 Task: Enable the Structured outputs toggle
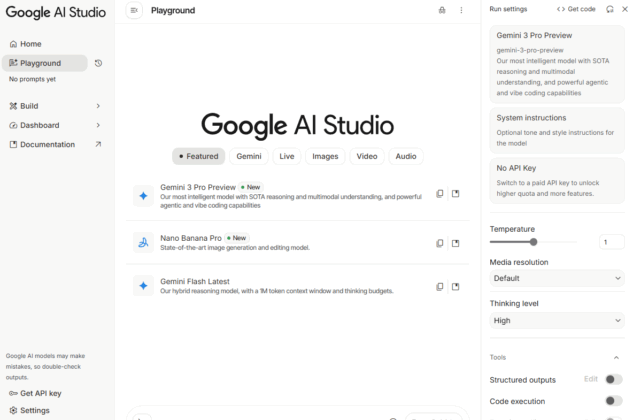[613, 379]
